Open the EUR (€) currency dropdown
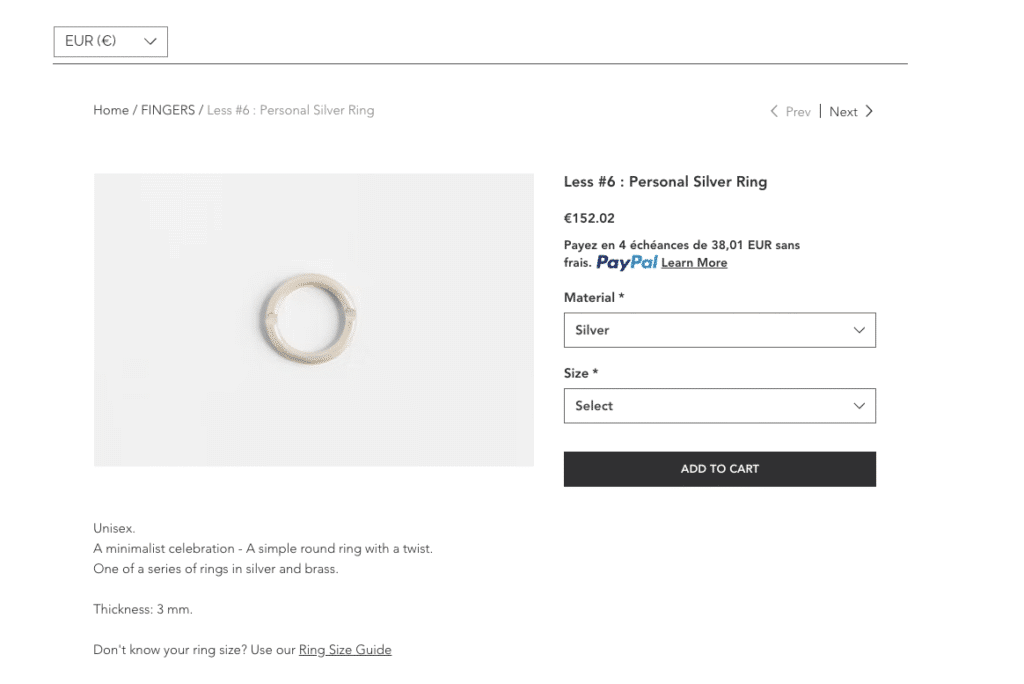Image resolution: width=1024 pixels, height=684 pixels. [x=110, y=41]
